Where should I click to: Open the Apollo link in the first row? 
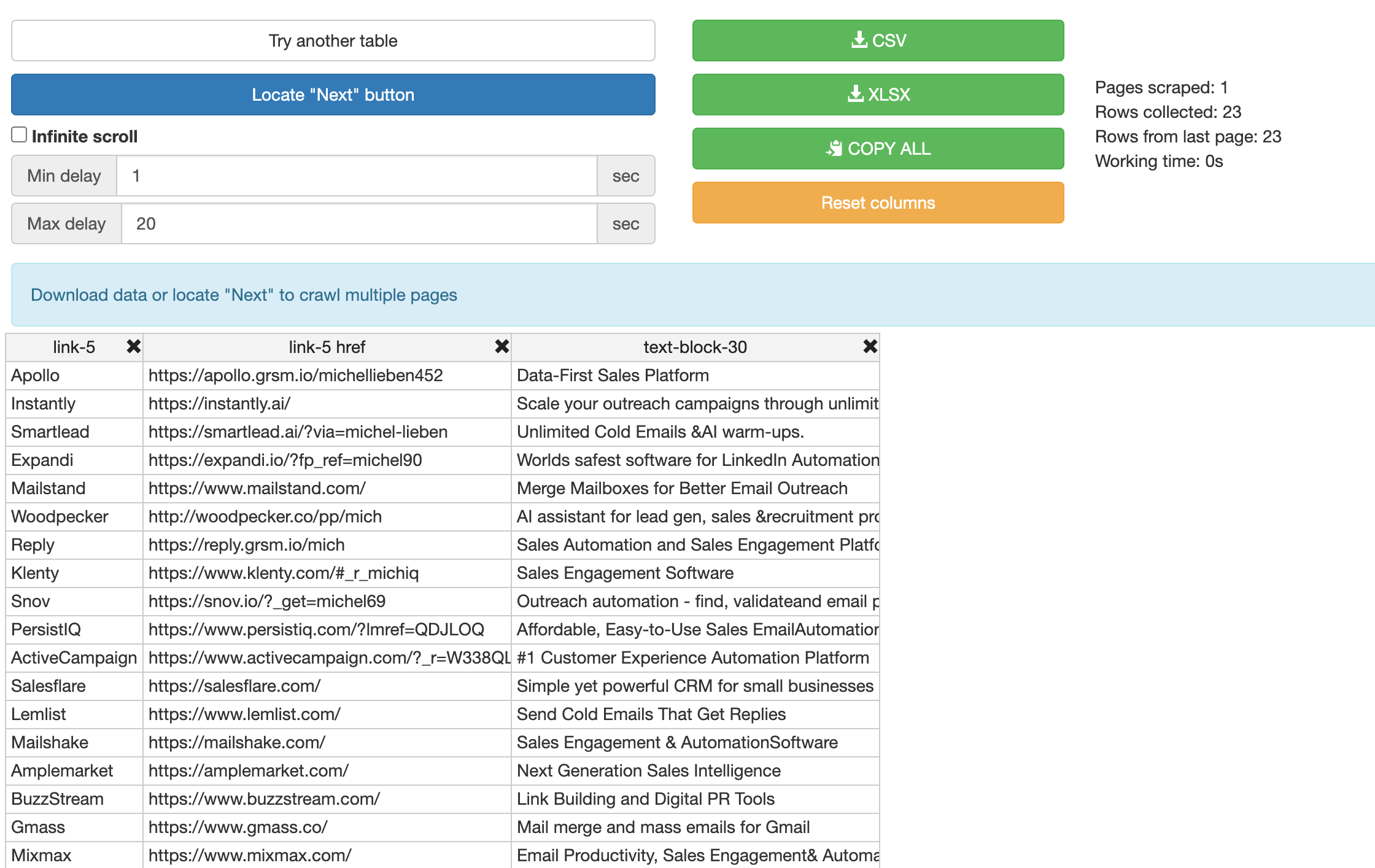tap(35, 375)
